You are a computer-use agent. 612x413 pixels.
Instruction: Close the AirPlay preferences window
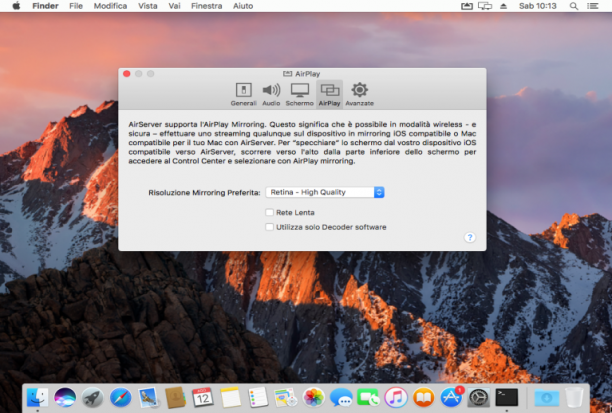pyautogui.click(x=126, y=74)
